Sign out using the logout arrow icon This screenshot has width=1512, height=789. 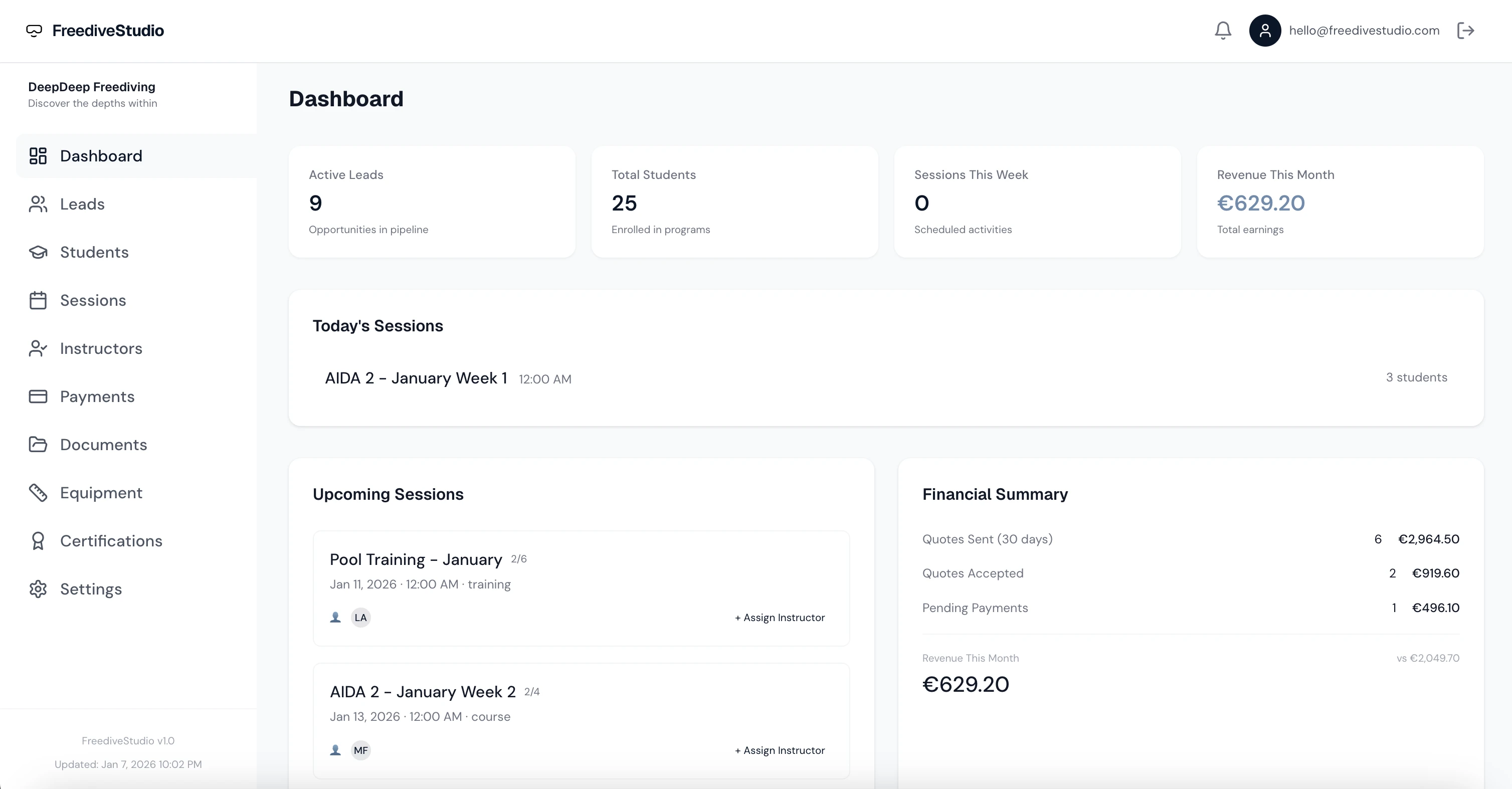click(x=1466, y=31)
